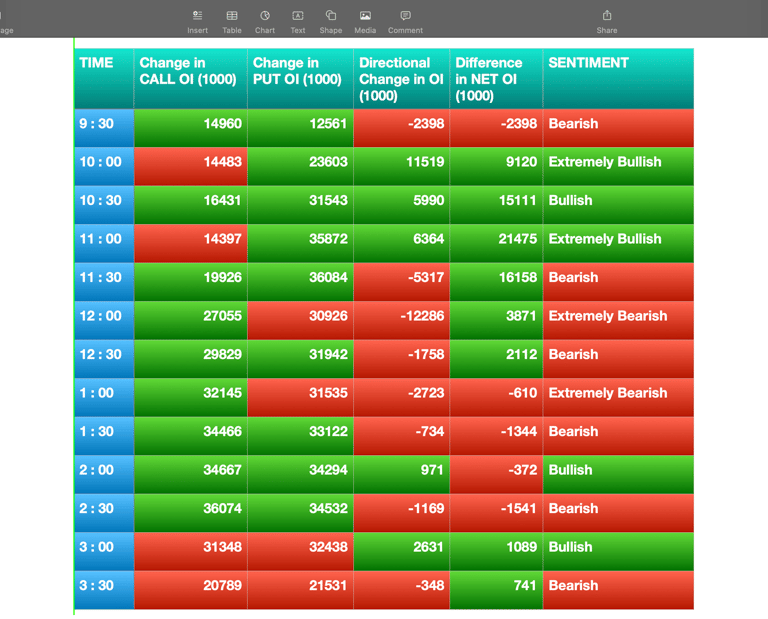Open the Shape picker
The width and height of the screenshot is (768, 619).
coord(331,22)
